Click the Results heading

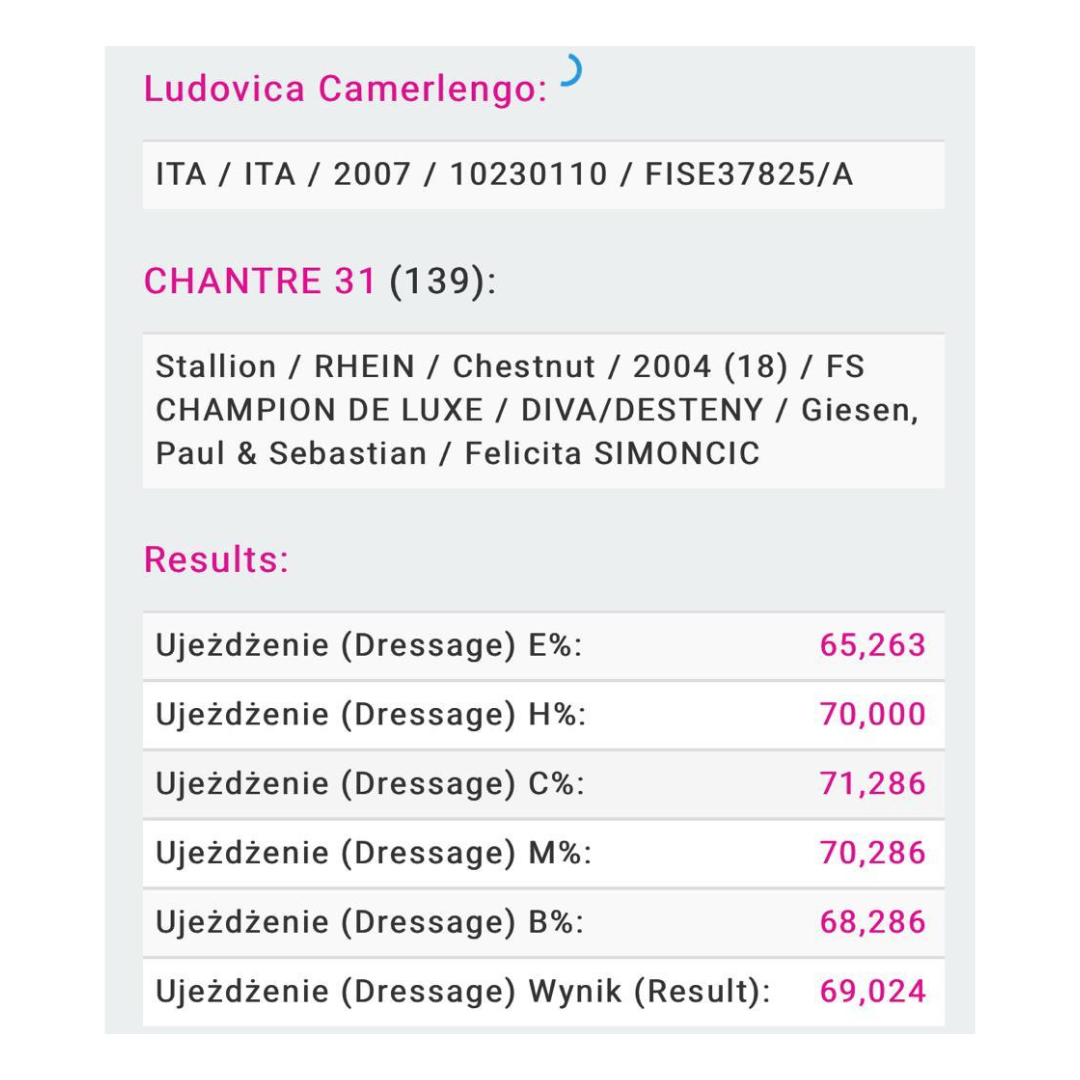[216, 560]
